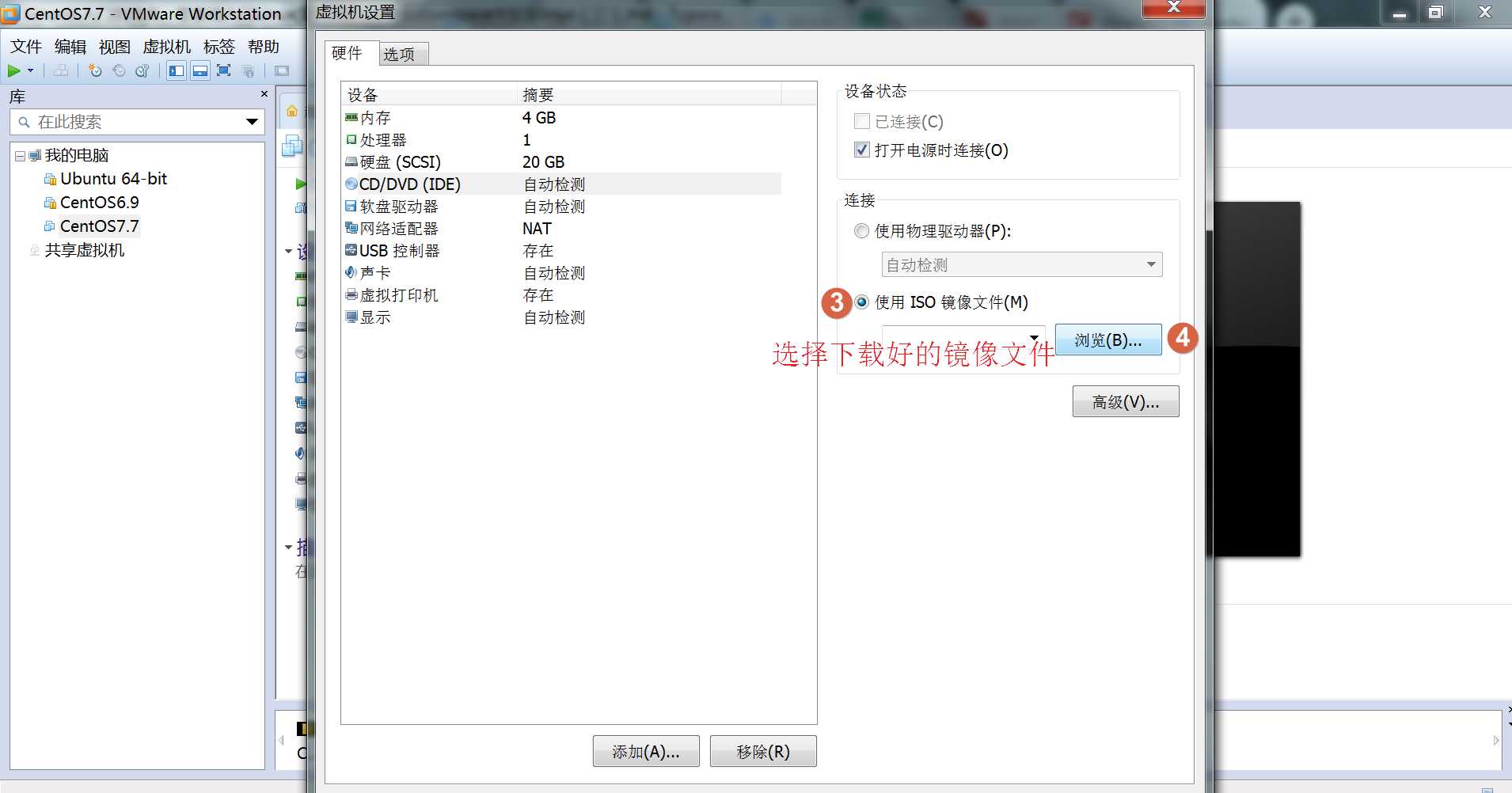Open the ISO image file path dropdown
Screen dimensions: 1512x793
1034,338
